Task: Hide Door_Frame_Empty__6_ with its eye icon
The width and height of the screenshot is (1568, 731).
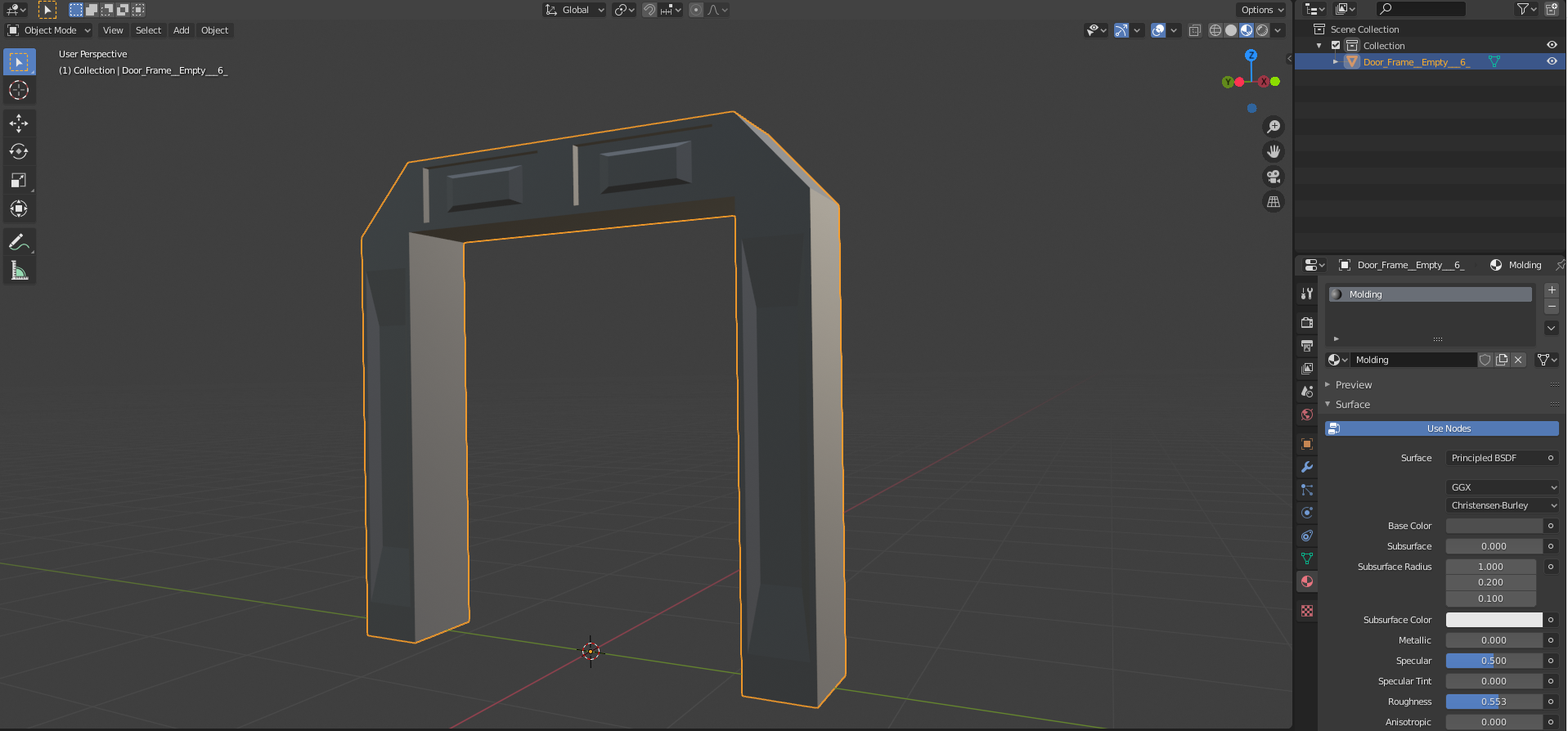Action: pyautogui.click(x=1552, y=61)
